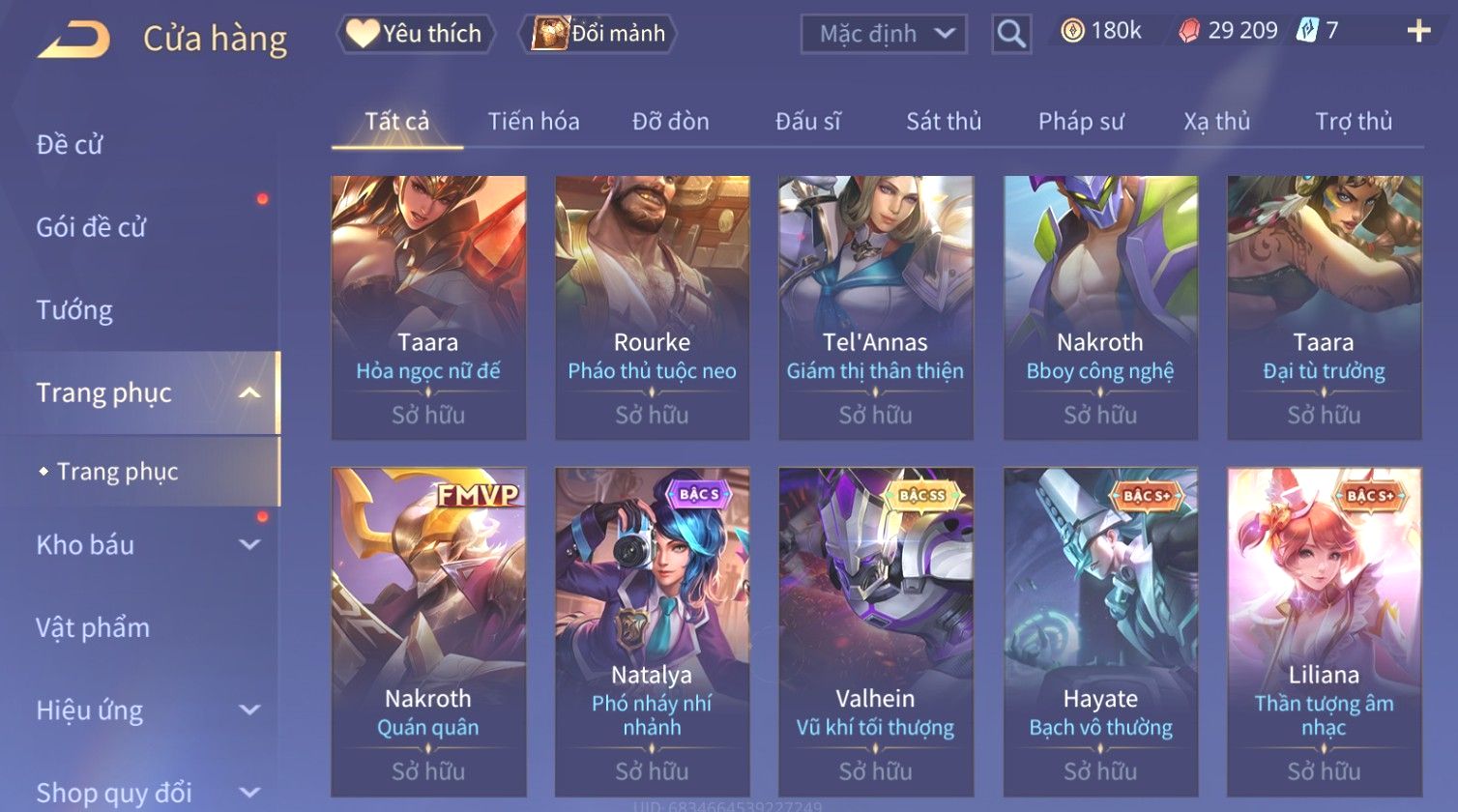Tap the blue ticket icon showing 7

[1307, 31]
